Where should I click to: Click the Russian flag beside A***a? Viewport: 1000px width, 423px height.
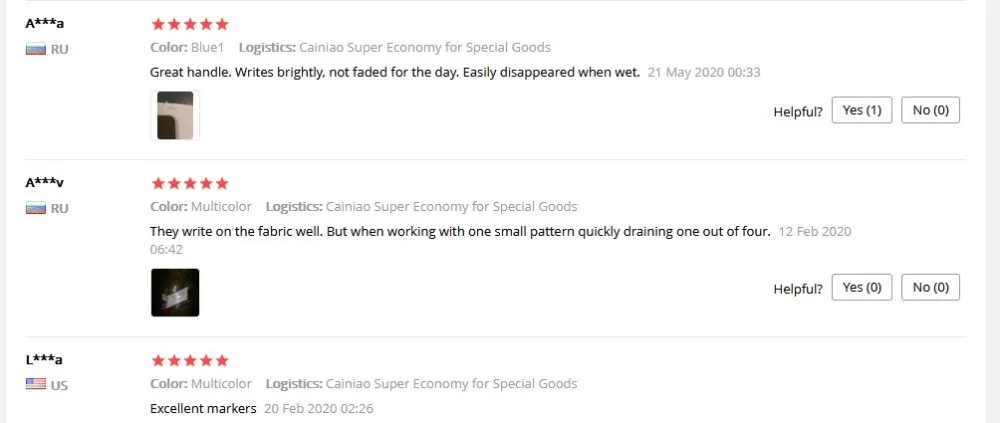coord(36,49)
